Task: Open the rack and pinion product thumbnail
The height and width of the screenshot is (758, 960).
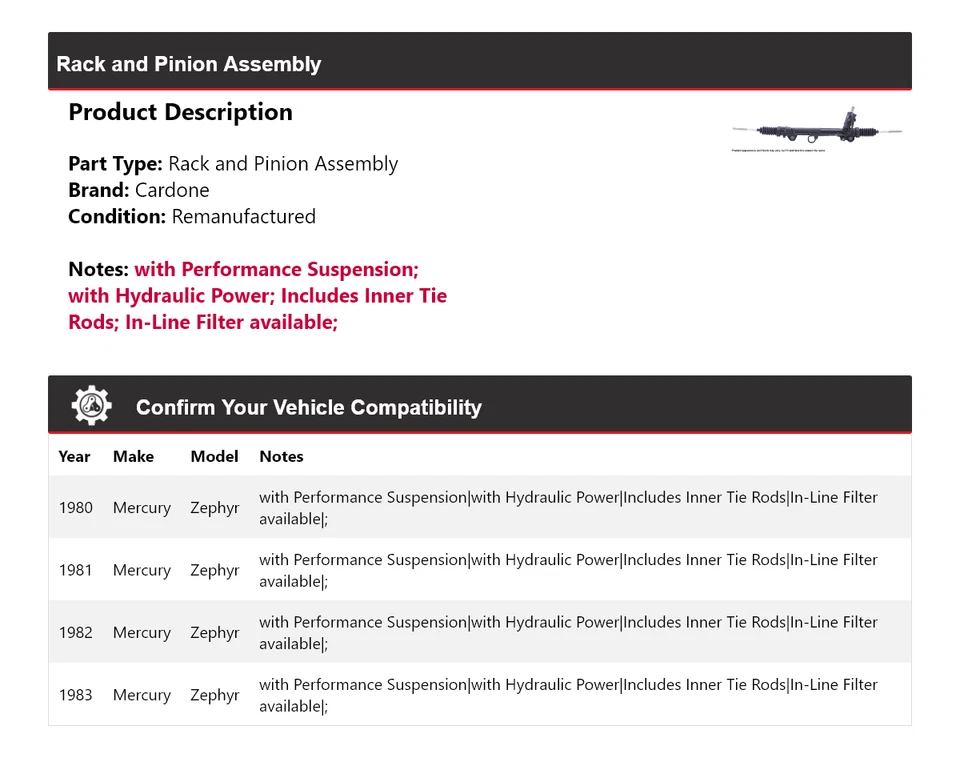Action: click(817, 131)
